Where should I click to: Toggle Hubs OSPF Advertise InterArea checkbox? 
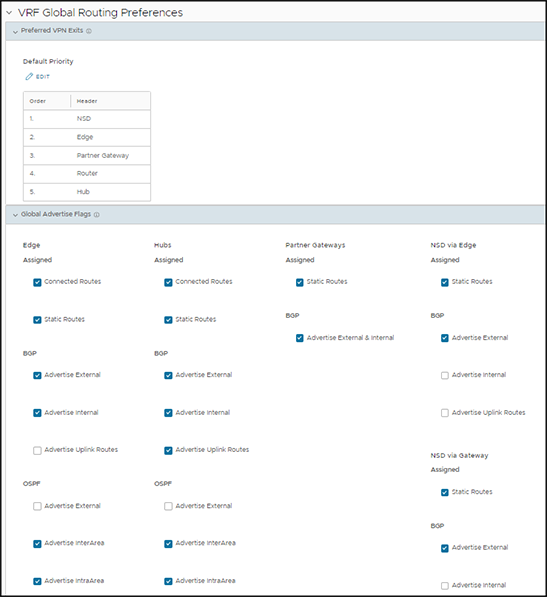coord(168,544)
